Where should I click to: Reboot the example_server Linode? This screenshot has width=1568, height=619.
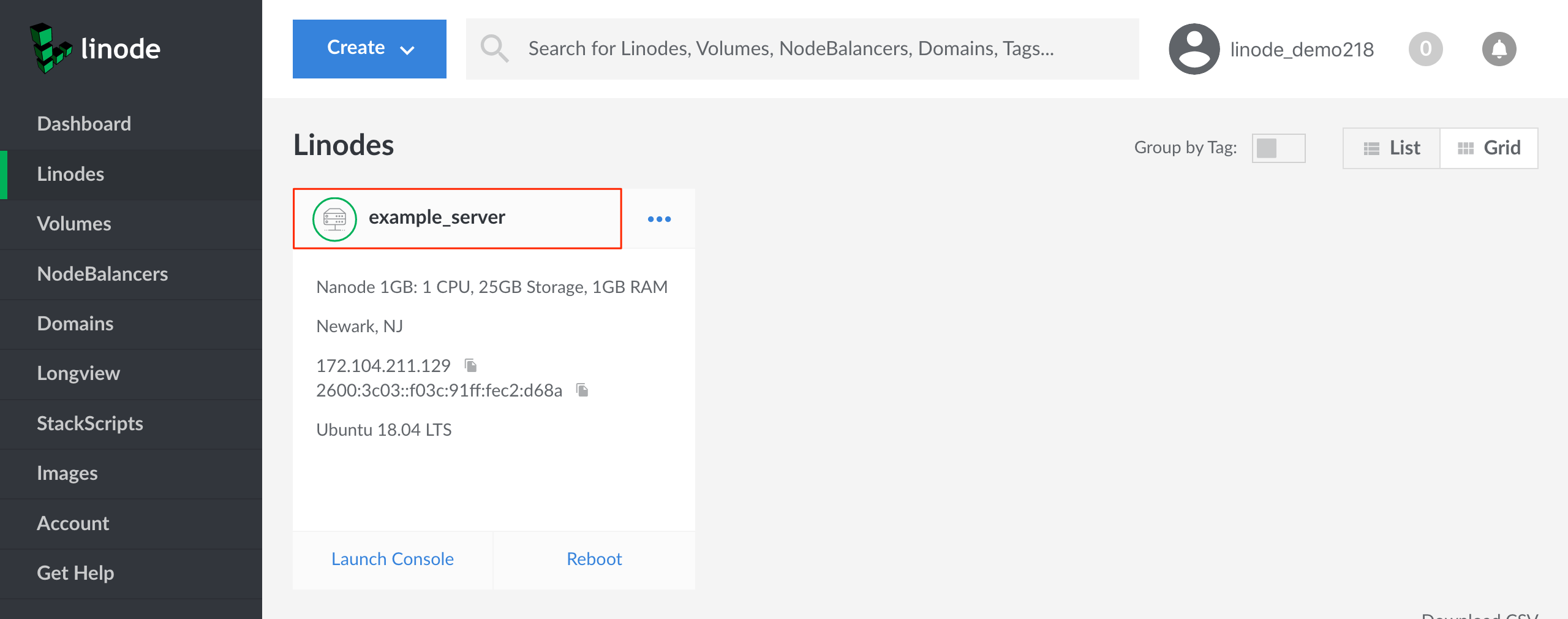594,559
